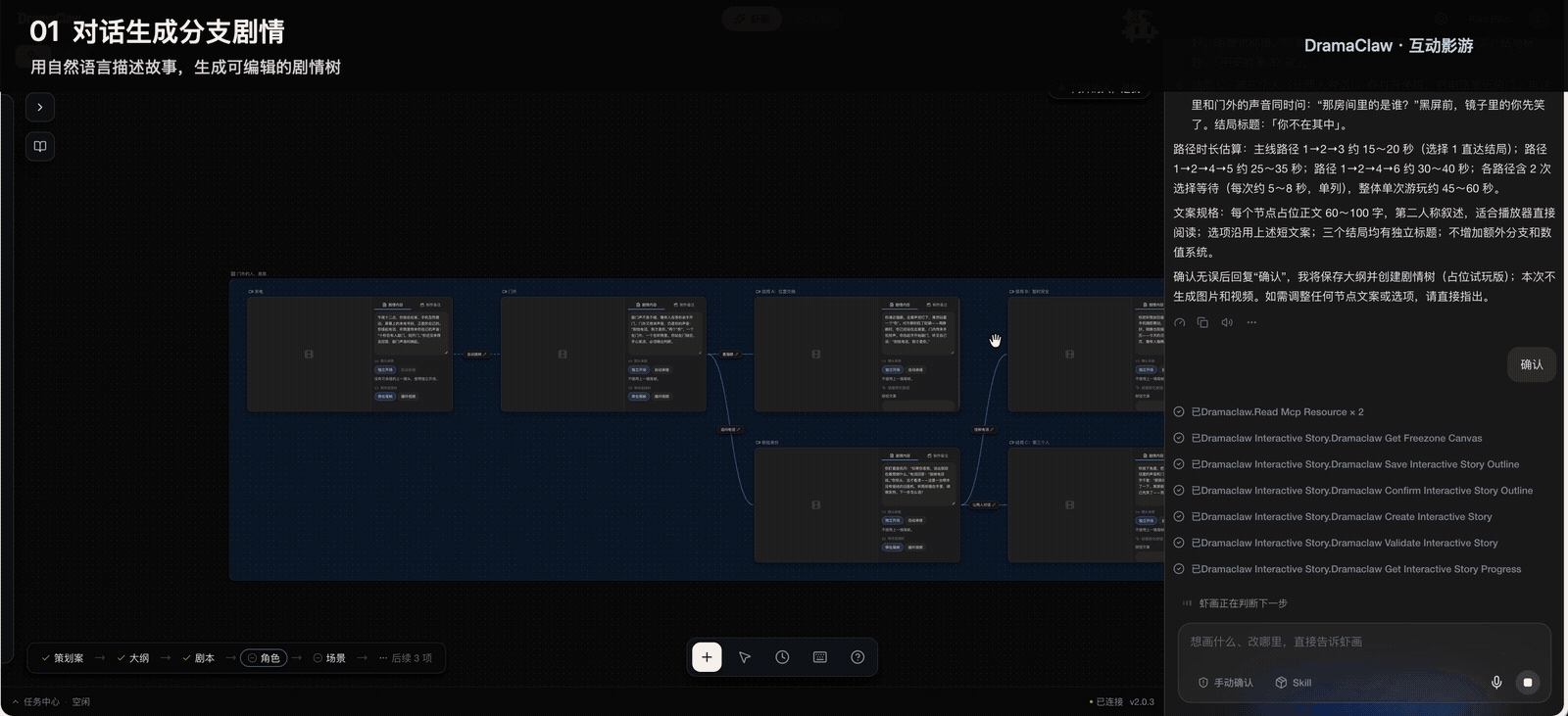Select the 大纲 workflow step

click(x=132, y=658)
